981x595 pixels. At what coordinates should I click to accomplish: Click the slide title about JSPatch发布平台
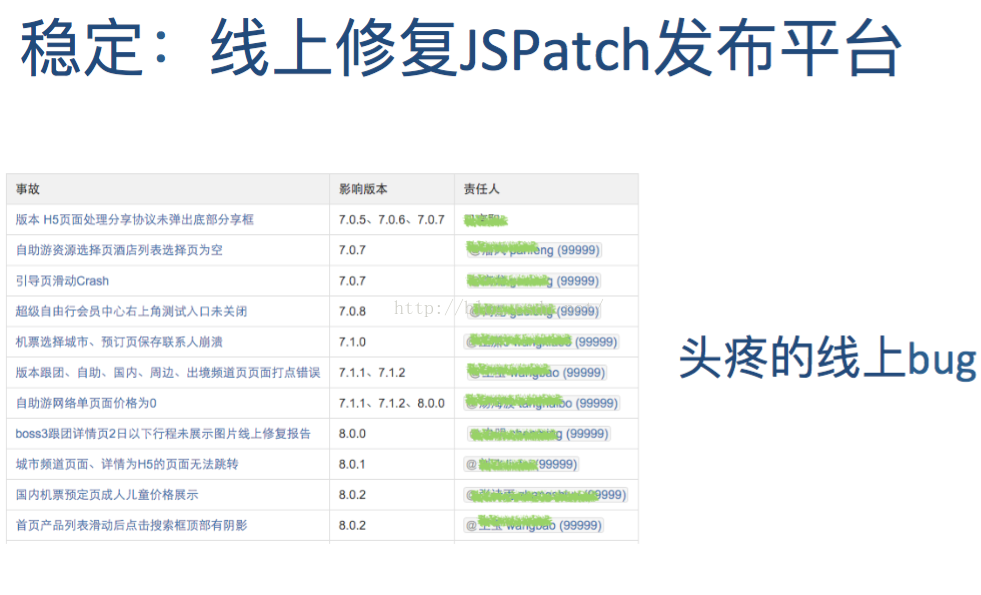[460, 48]
